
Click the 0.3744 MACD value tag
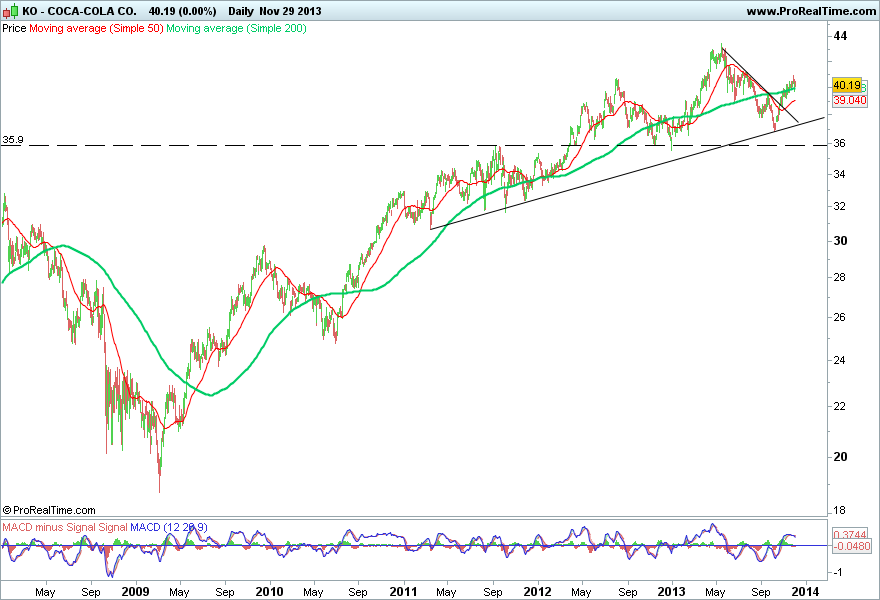(850, 534)
